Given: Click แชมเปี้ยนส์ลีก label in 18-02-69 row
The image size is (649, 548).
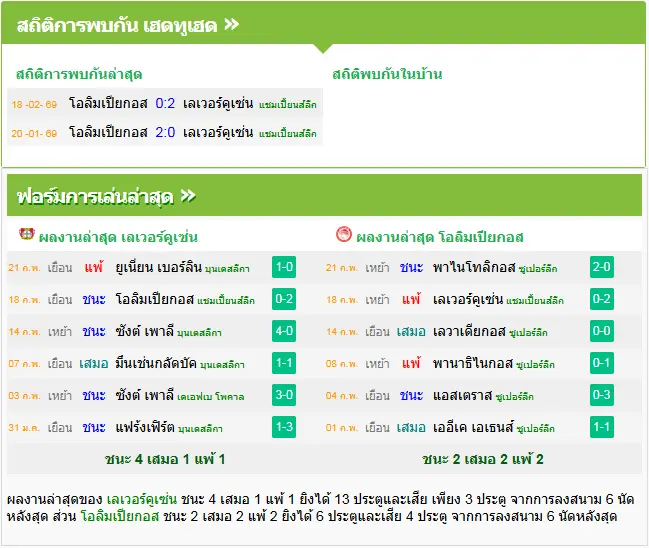Looking at the screenshot, I should [x=288, y=105].
